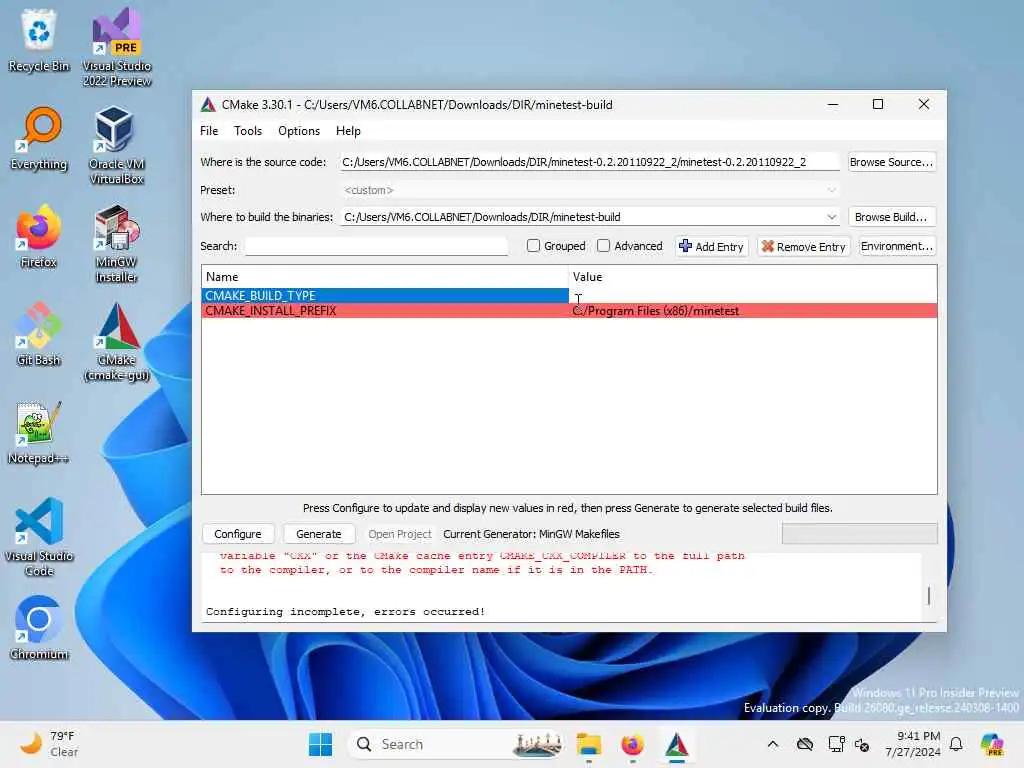Click the Configure button
This screenshot has width=1024, height=768.
(x=238, y=534)
